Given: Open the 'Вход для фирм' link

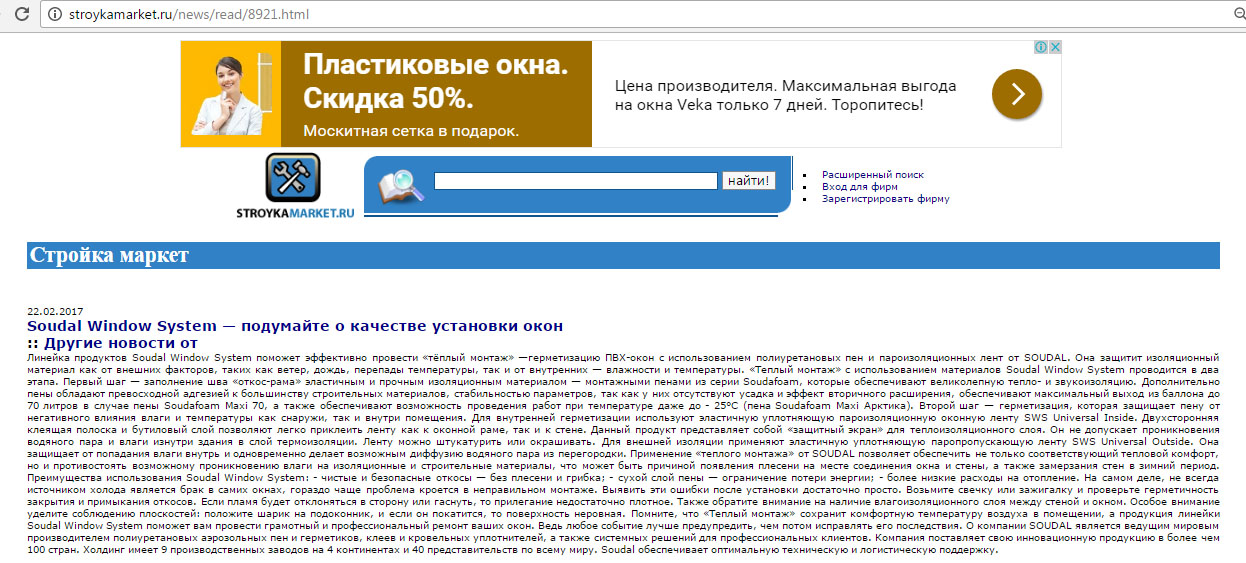Looking at the screenshot, I should click(x=860, y=187).
